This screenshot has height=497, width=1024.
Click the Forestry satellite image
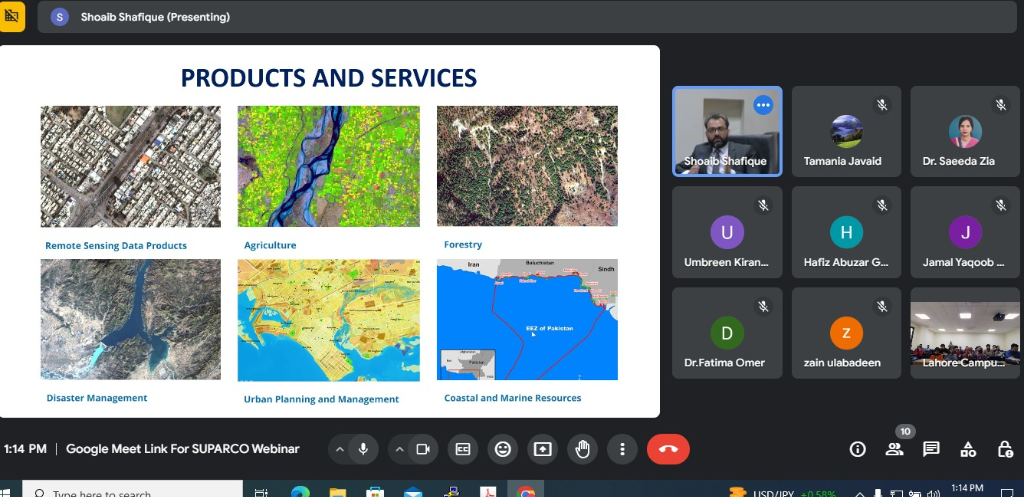(527, 166)
